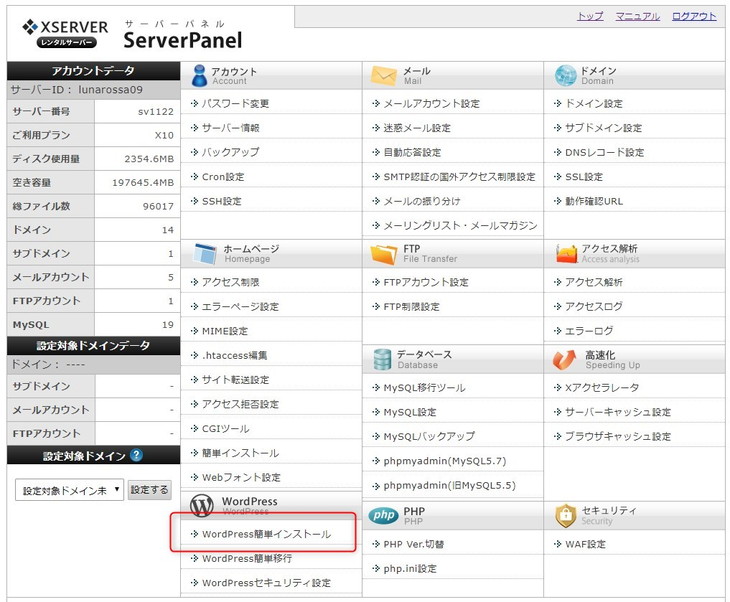This screenshot has height=602, width=730.
Task: Open SSL設定
Action: (x=584, y=176)
